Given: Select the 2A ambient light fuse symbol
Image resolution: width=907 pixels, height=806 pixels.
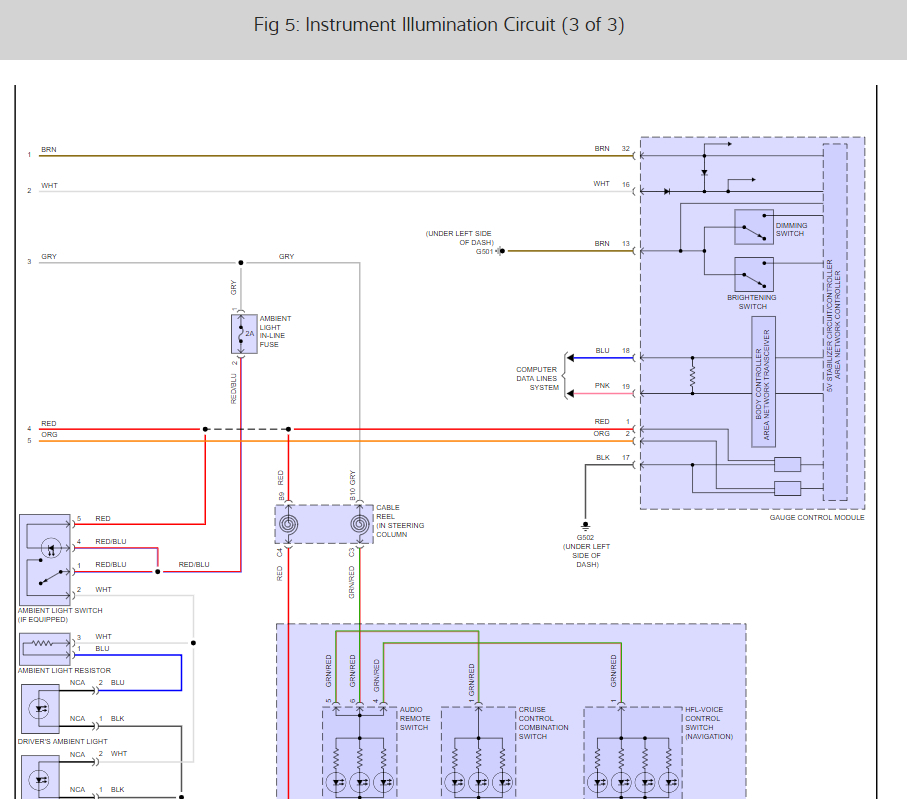Looking at the screenshot, I should [x=244, y=334].
